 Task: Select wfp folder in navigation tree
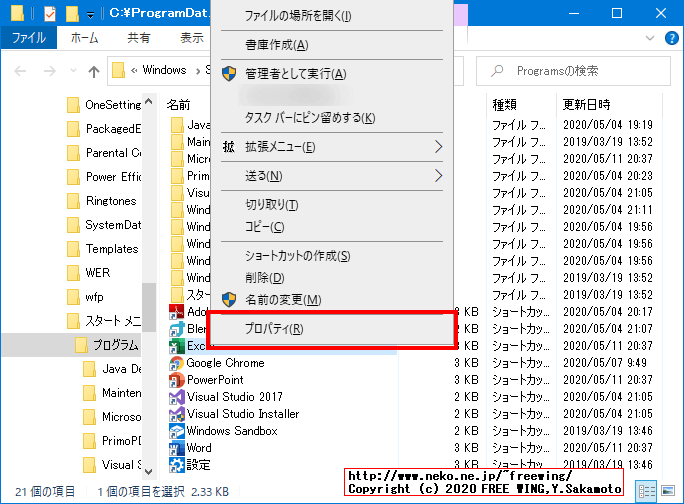tap(86, 297)
